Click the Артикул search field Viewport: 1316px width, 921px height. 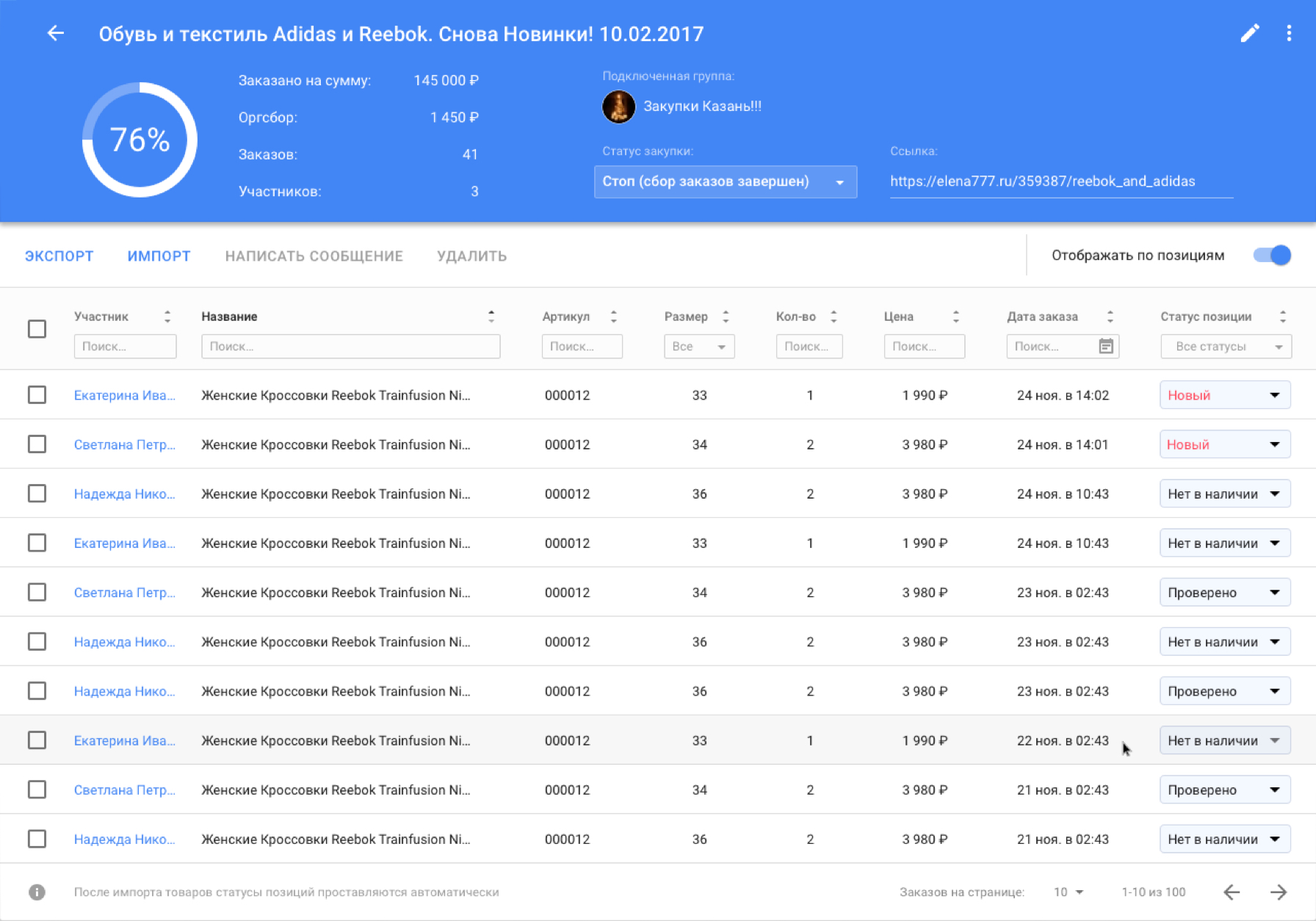tap(582, 346)
